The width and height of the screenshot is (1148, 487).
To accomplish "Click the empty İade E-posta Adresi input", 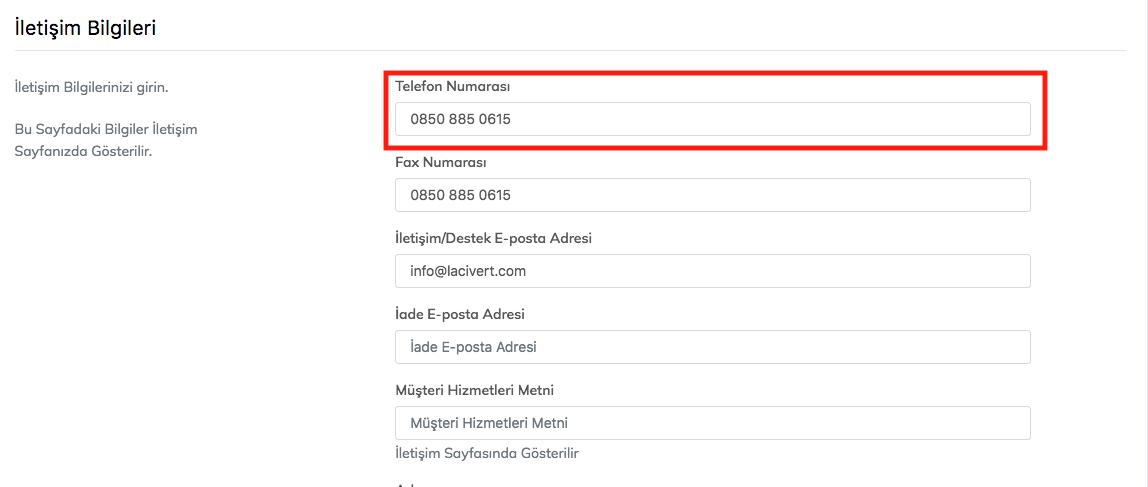I will 712,347.
